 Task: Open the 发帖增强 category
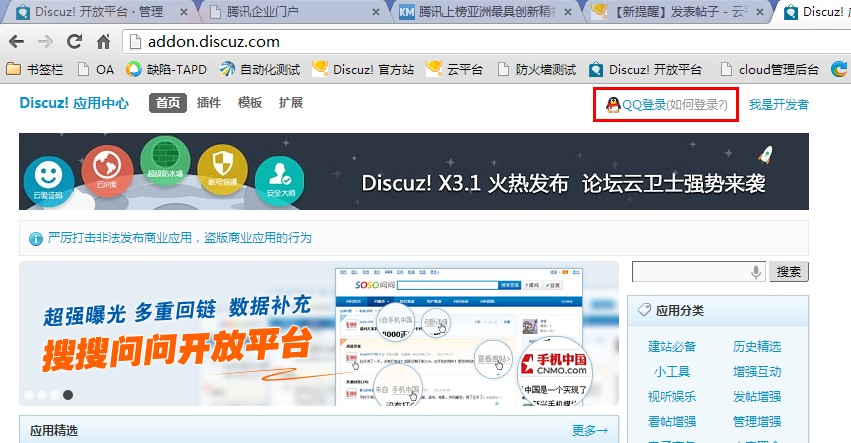pos(757,396)
